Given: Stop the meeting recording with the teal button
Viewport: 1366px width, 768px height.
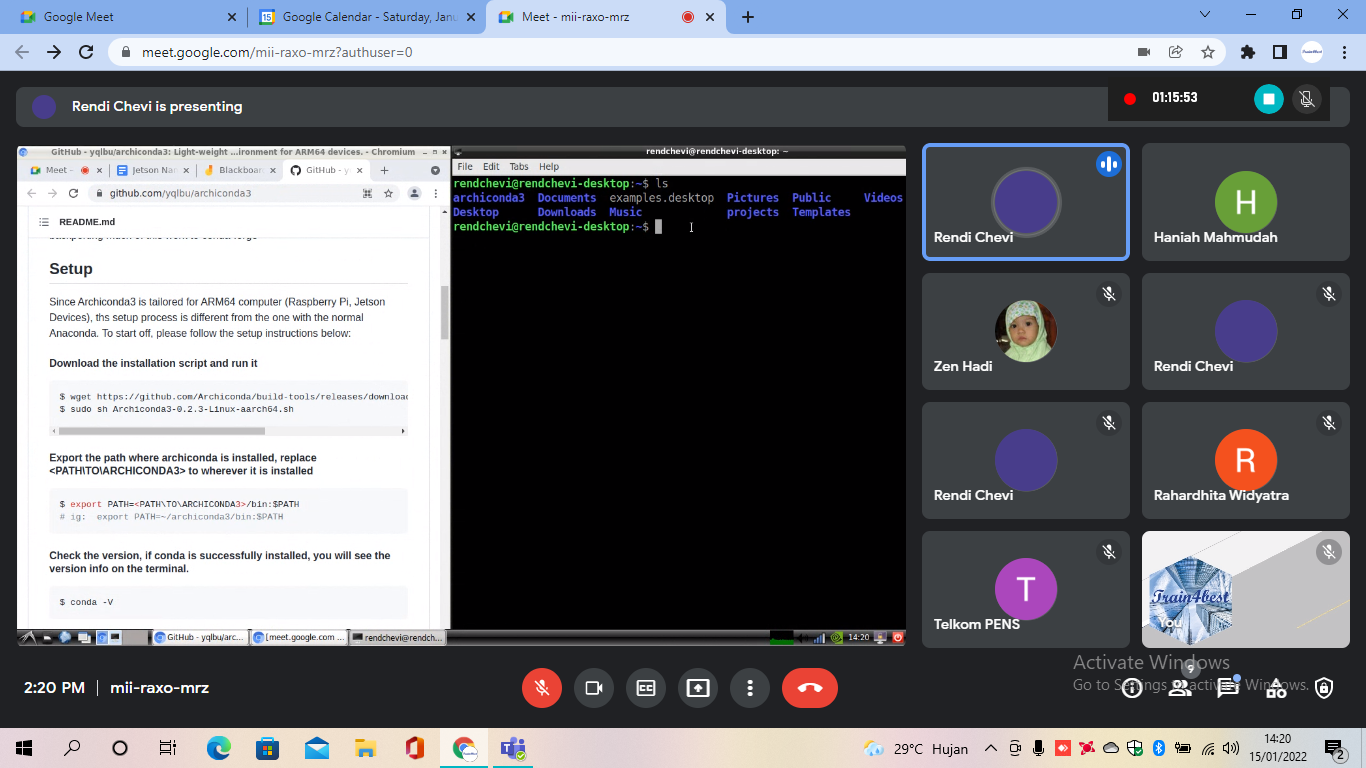Looking at the screenshot, I should (x=1269, y=98).
